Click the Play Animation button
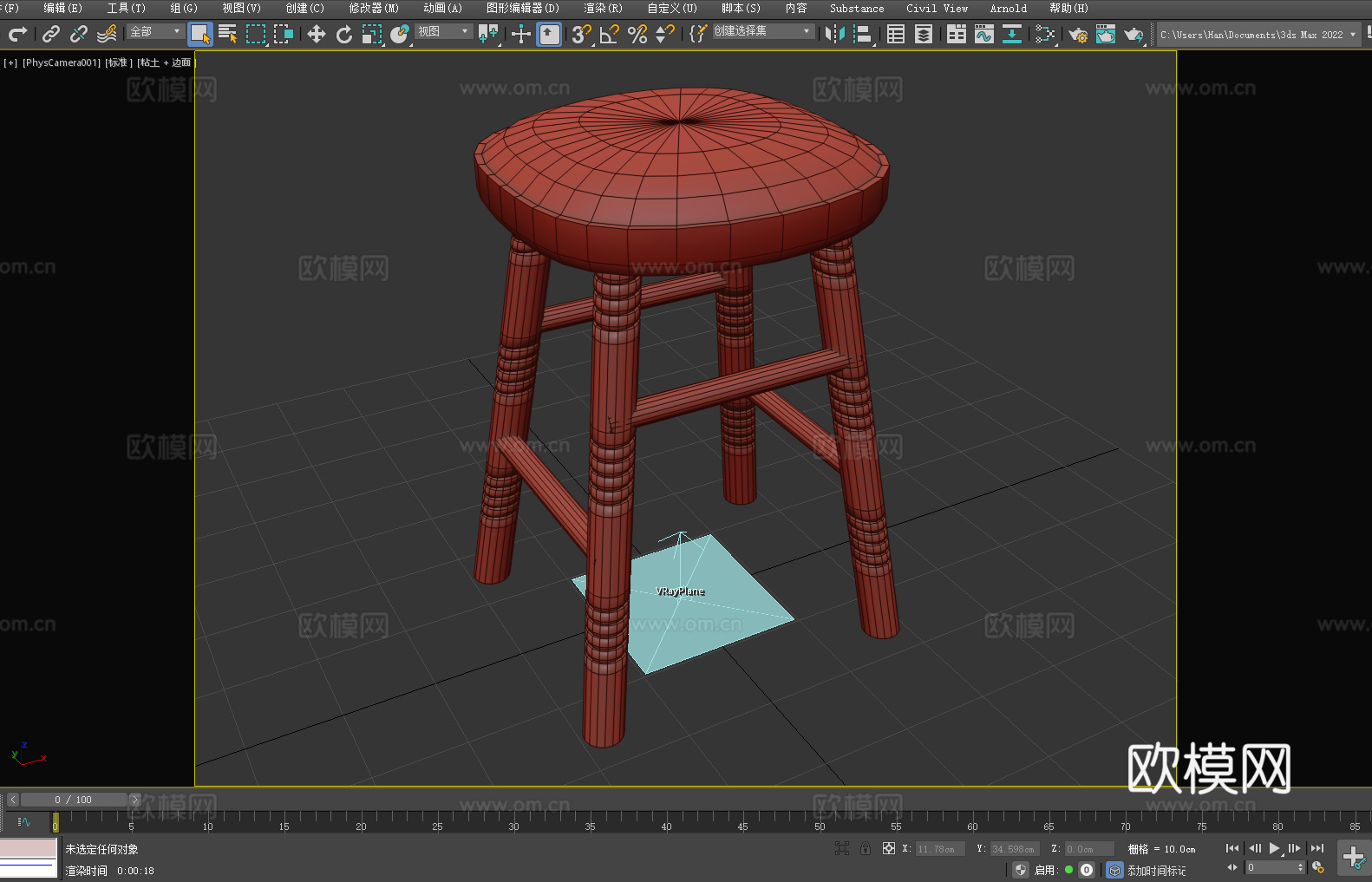This screenshot has width=1372, height=882. [x=1275, y=848]
